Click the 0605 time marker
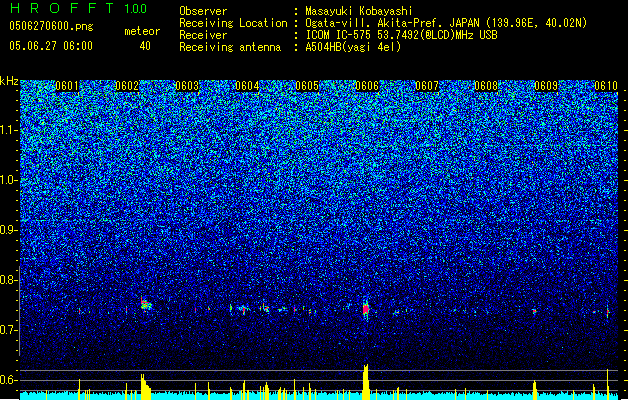The height and width of the screenshot is (400, 629). [x=307, y=86]
